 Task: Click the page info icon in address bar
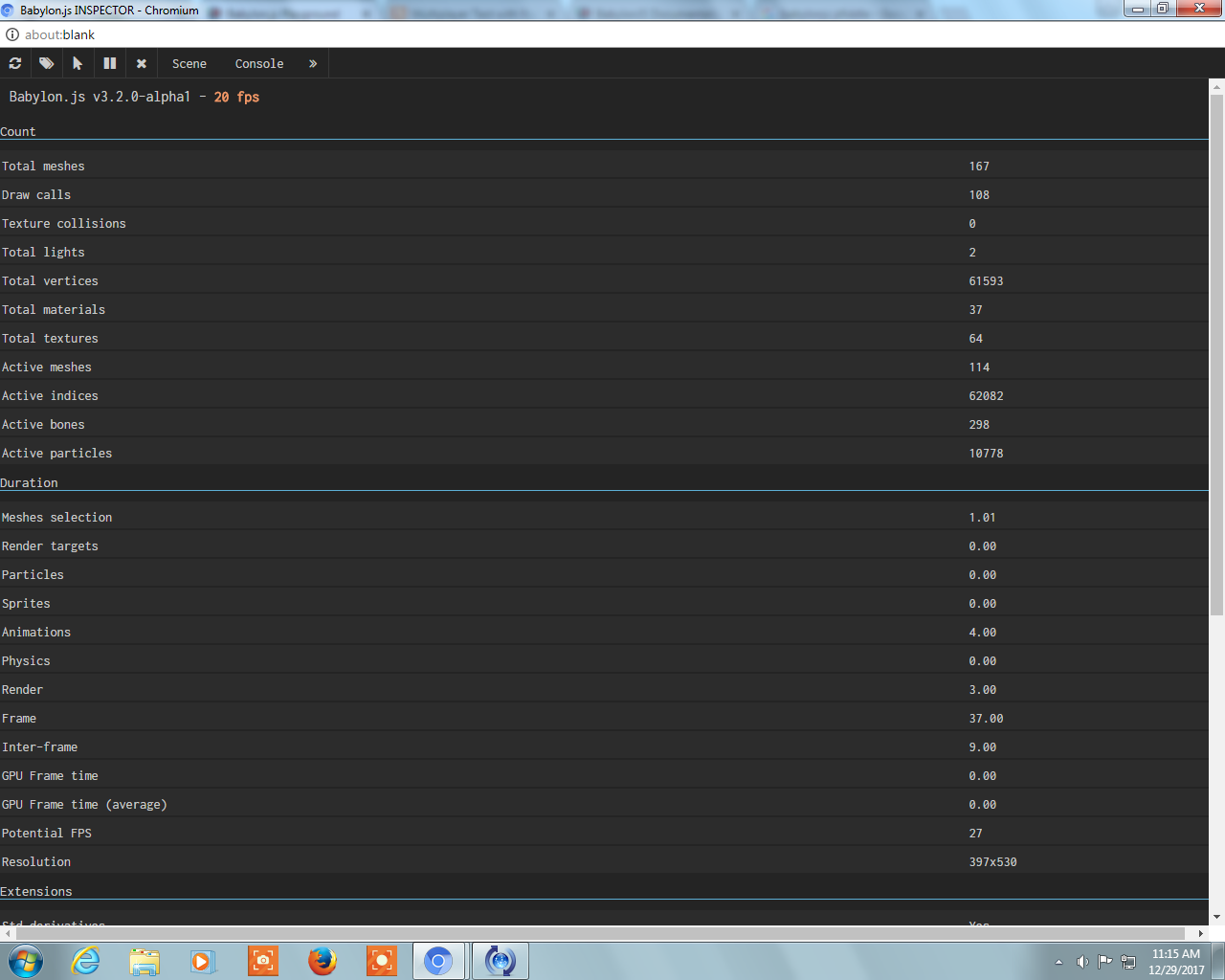pos(12,34)
